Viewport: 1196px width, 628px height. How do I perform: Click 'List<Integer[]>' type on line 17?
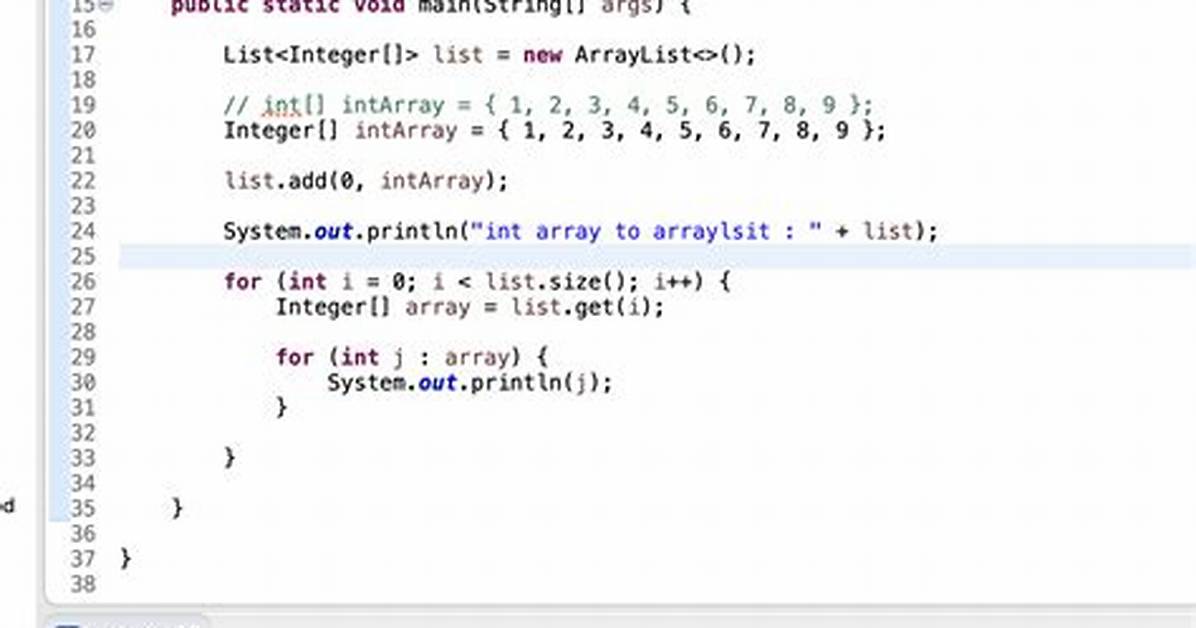pos(320,55)
